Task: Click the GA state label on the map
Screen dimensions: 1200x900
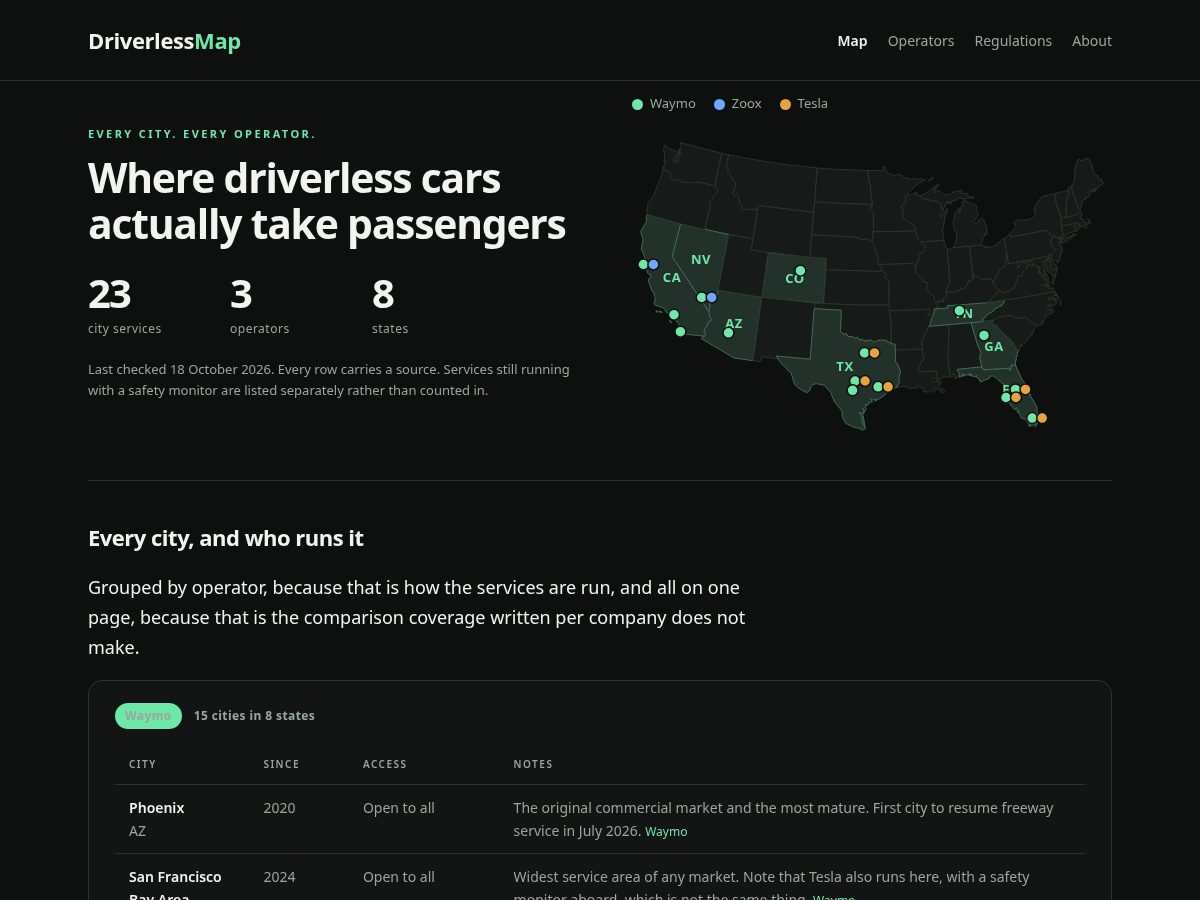Action: [x=993, y=347]
